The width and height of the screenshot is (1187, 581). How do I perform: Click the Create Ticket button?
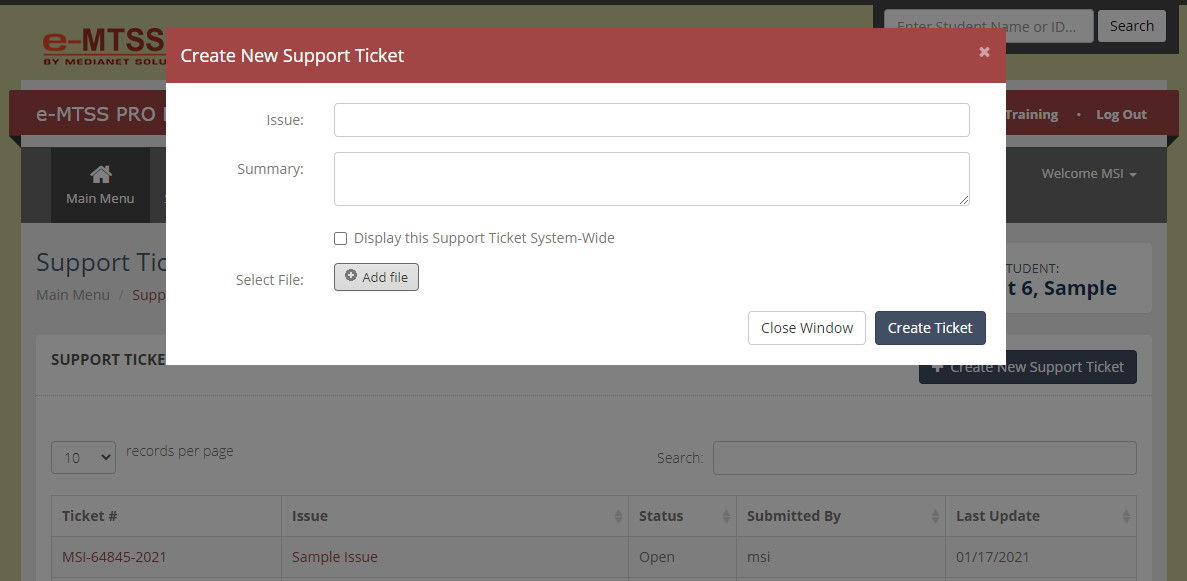930,328
